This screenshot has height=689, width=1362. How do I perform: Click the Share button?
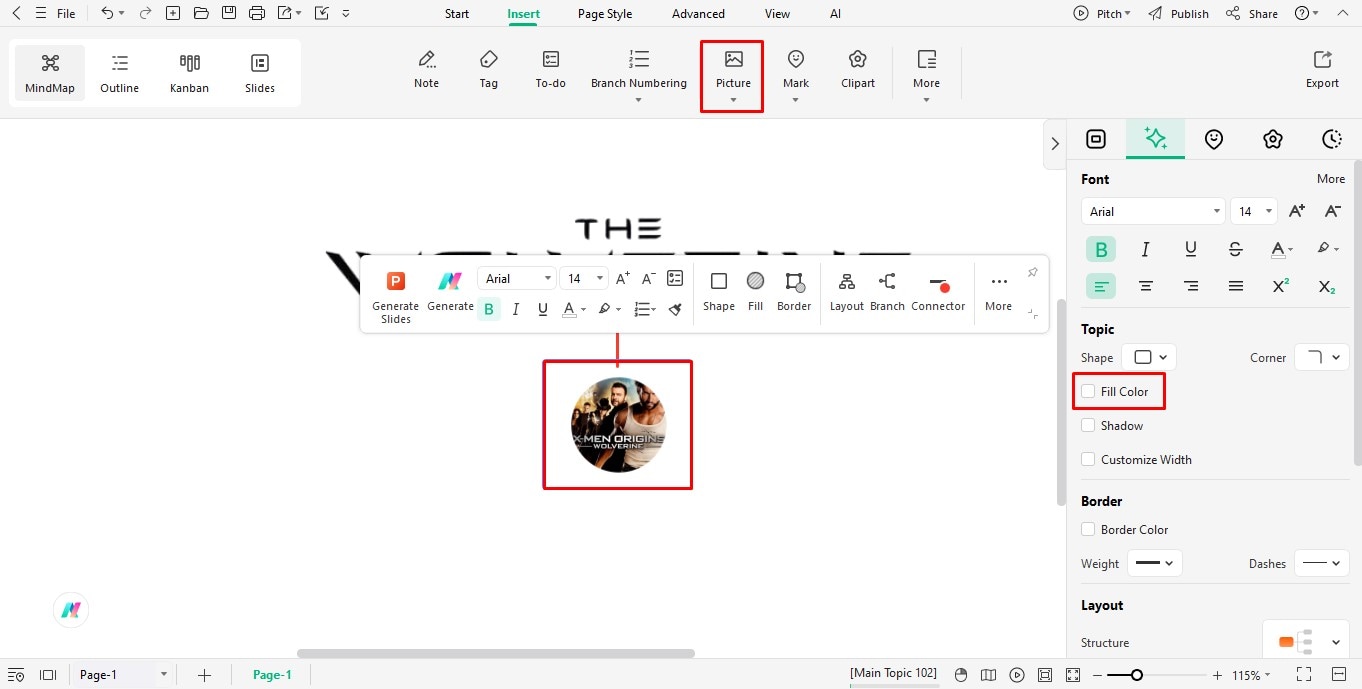(x=1252, y=14)
